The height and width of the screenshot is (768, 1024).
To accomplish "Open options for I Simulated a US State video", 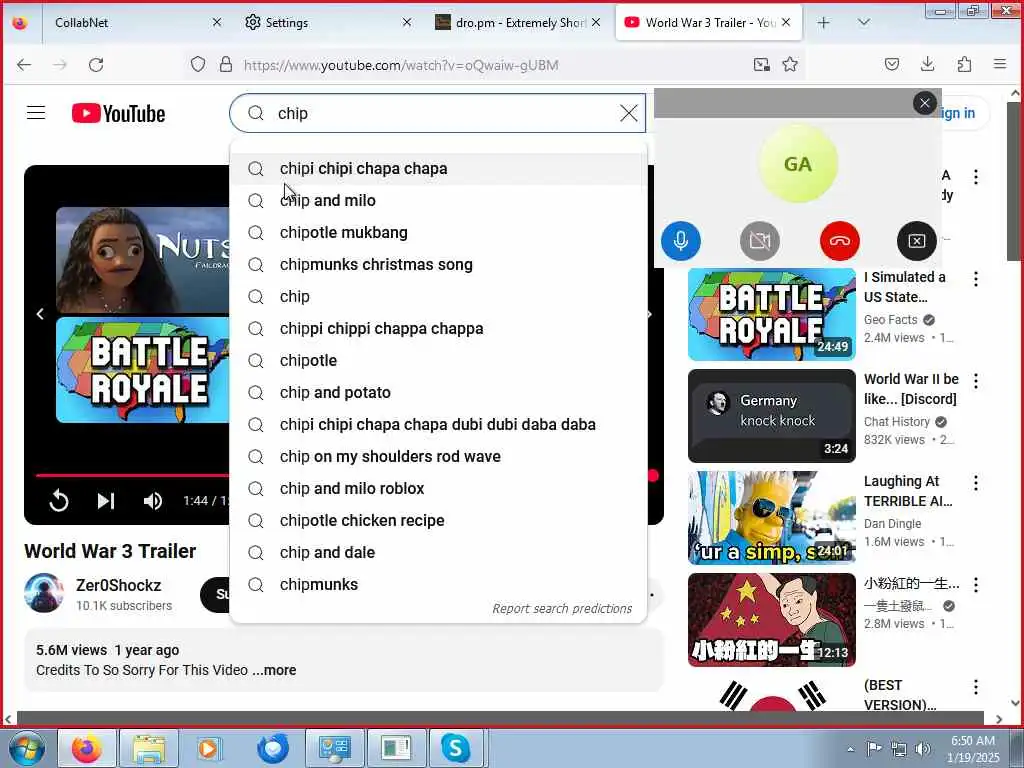I will (x=976, y=279).
